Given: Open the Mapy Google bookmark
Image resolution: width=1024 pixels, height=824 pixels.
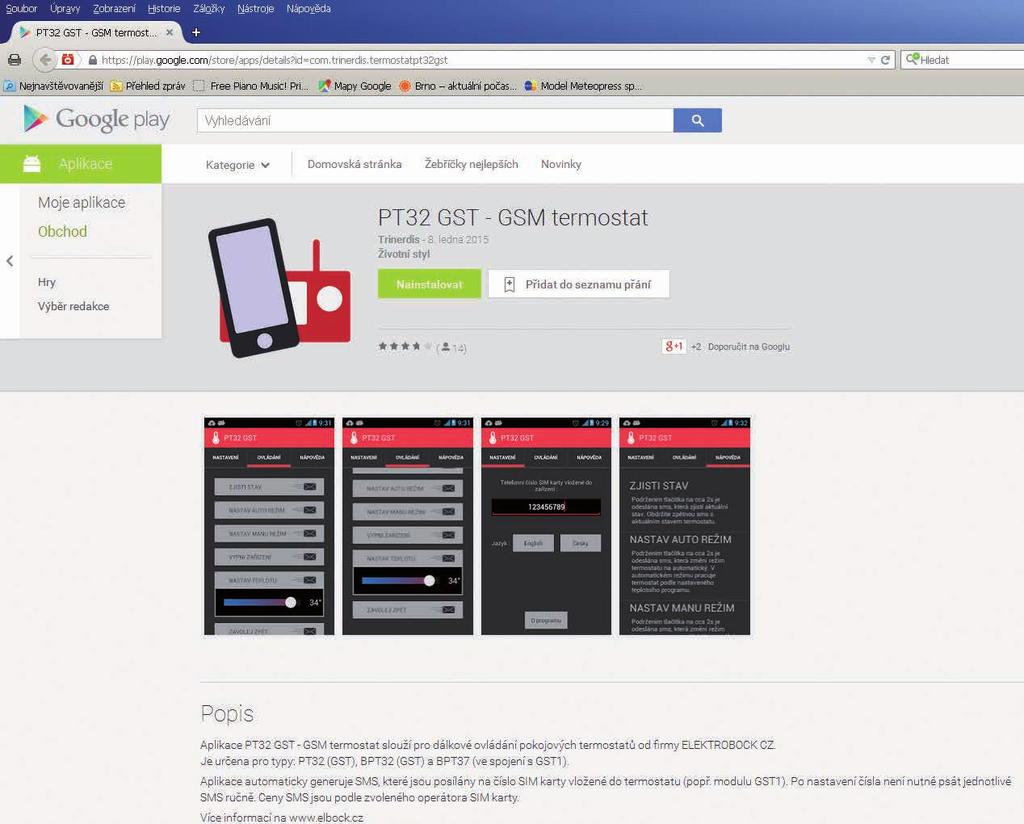Looking at the screenshot, I should 355,86.
